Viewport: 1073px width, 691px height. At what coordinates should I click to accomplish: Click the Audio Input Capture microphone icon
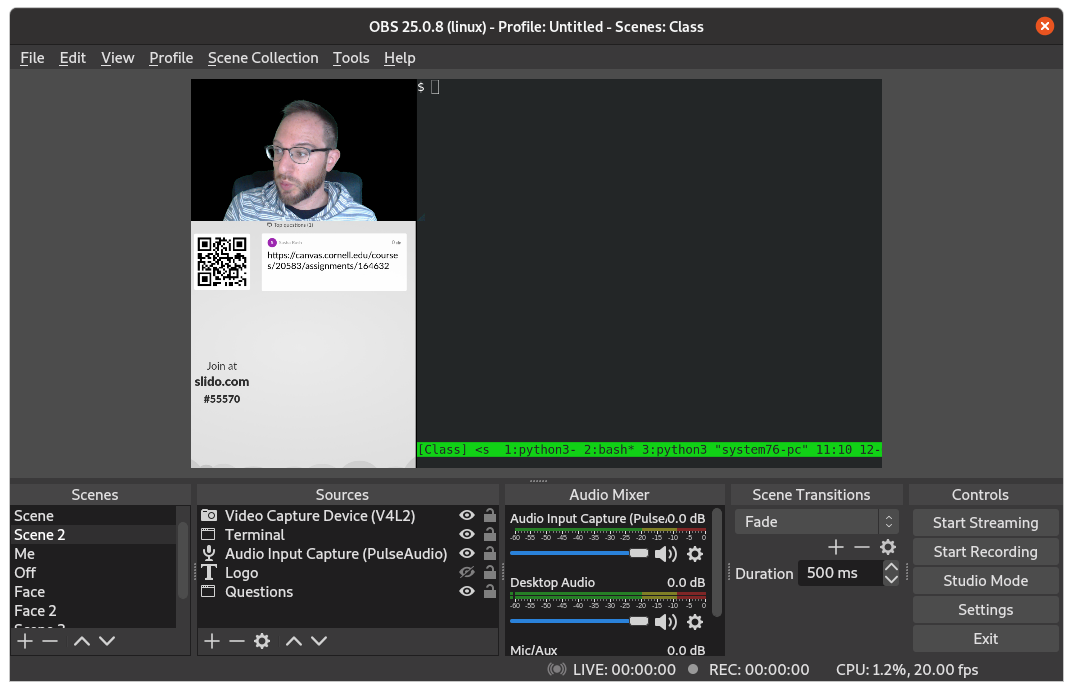tap(209, 553)
